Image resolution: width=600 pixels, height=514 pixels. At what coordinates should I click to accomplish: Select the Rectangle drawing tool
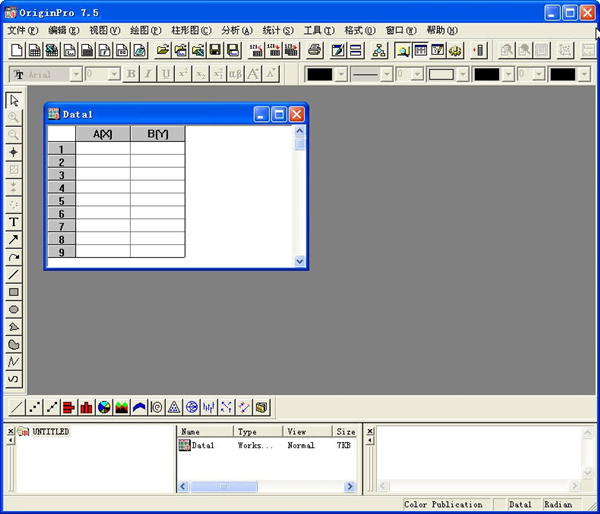(14, 292)
